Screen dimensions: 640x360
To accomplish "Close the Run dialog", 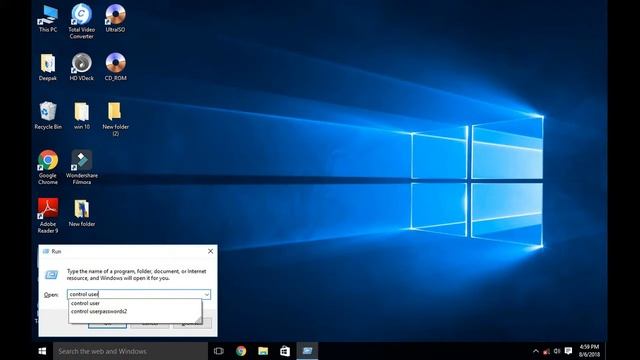I will click(210, 251).
